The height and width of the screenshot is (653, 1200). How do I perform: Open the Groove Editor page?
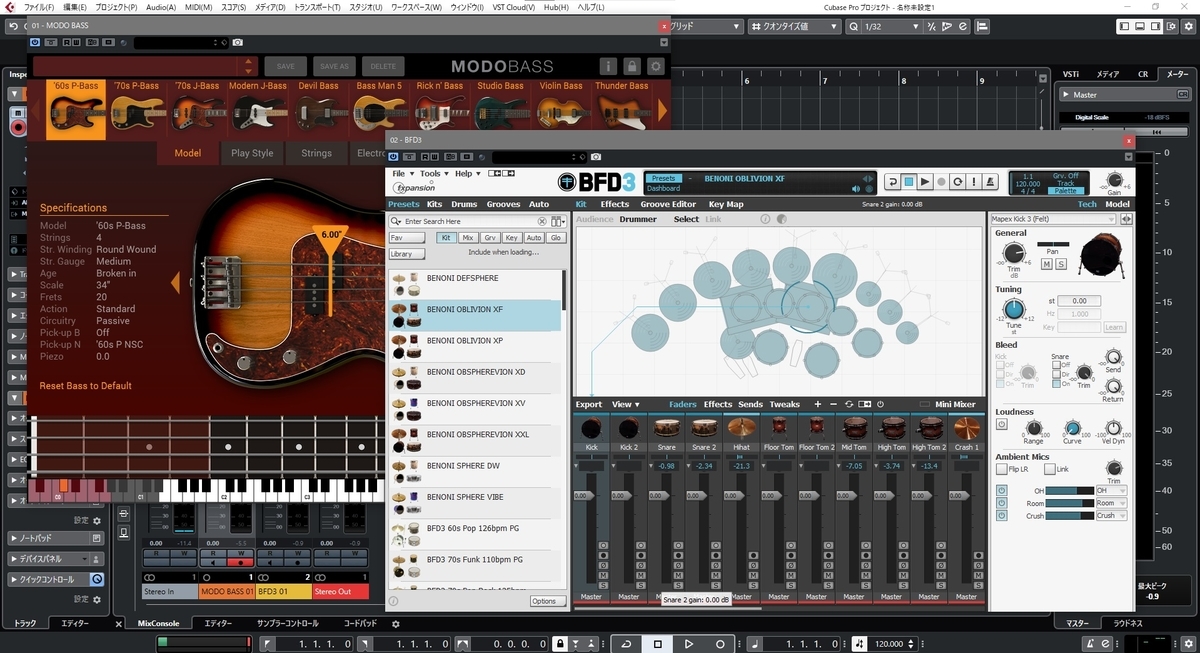tap(668, 204)
